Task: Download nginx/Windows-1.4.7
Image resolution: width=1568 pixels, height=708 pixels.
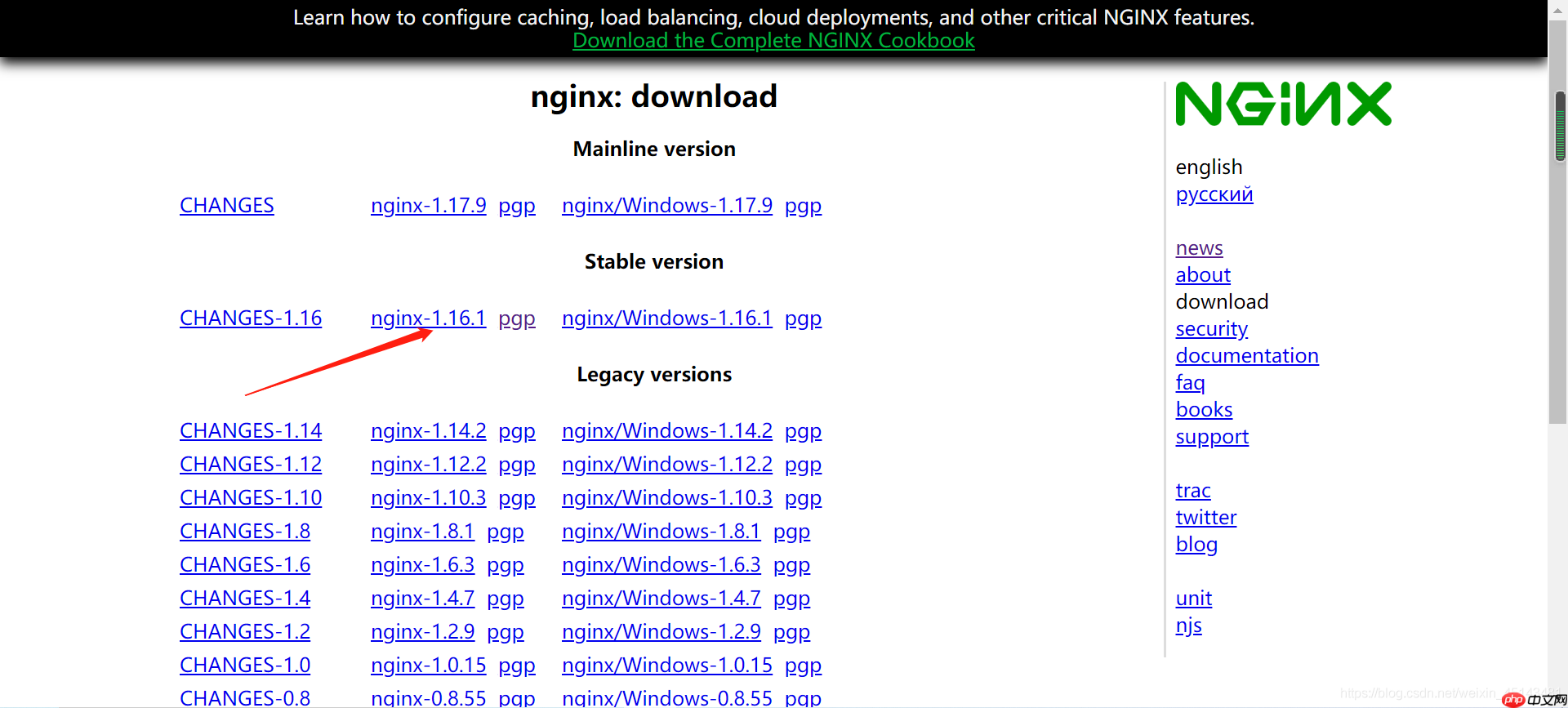Action: point(661,598)
